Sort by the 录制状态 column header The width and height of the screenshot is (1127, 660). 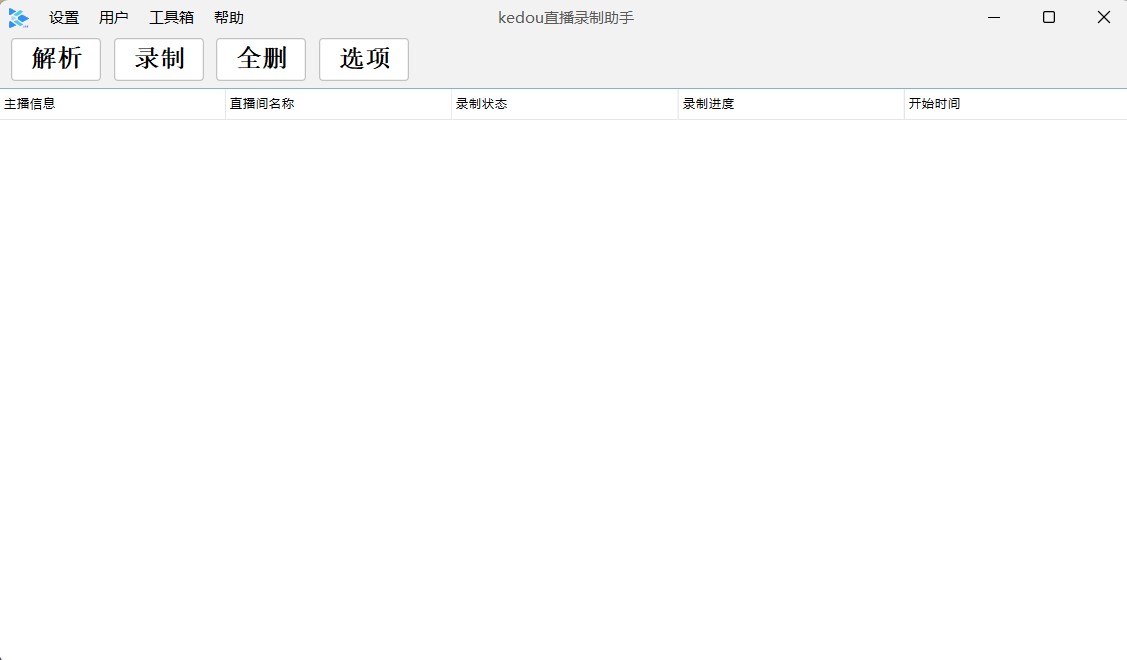click(x=565, y=104)
